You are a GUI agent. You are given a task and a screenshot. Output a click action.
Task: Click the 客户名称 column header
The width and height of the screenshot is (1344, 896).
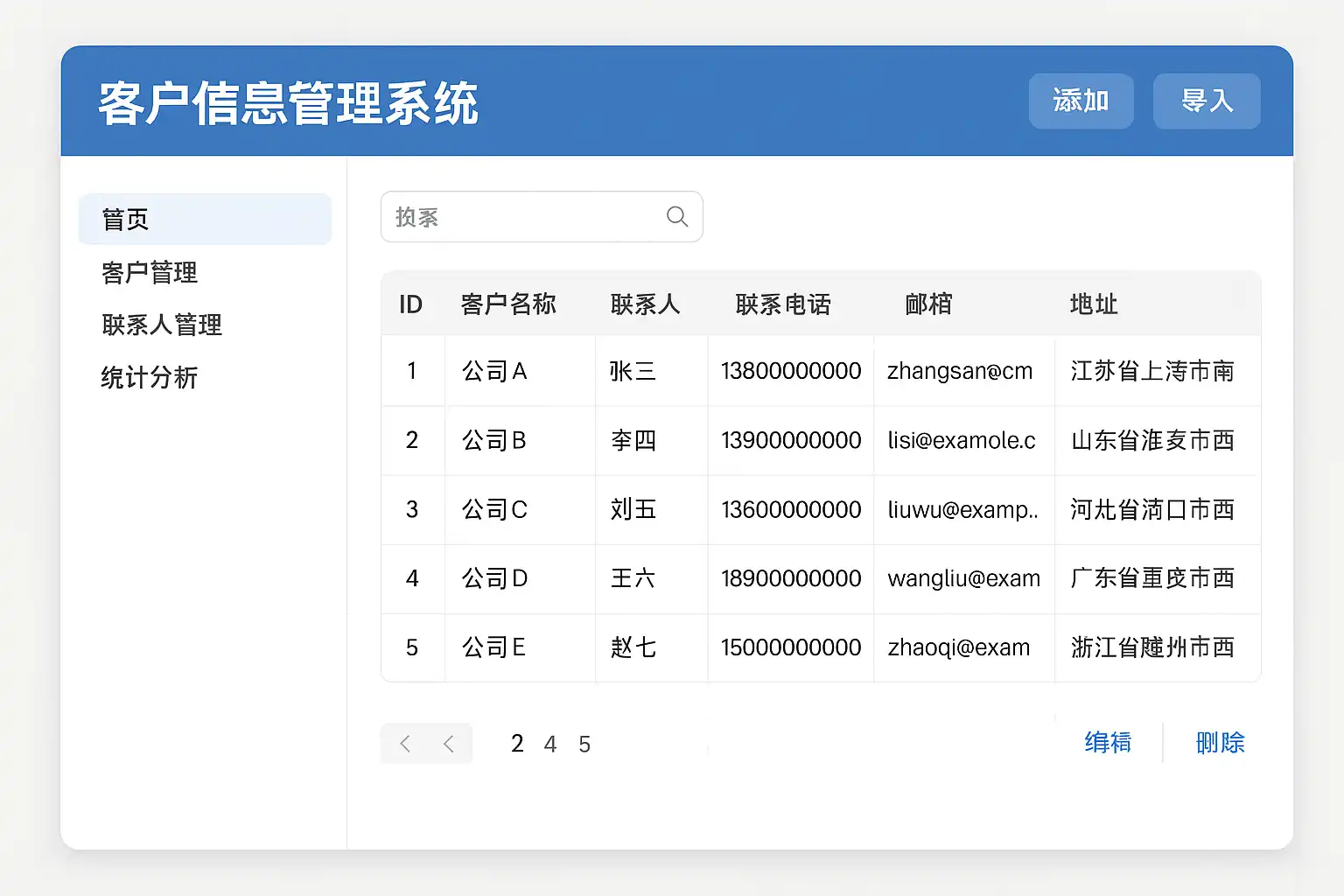pyautogui.click(x=508, y=304)
